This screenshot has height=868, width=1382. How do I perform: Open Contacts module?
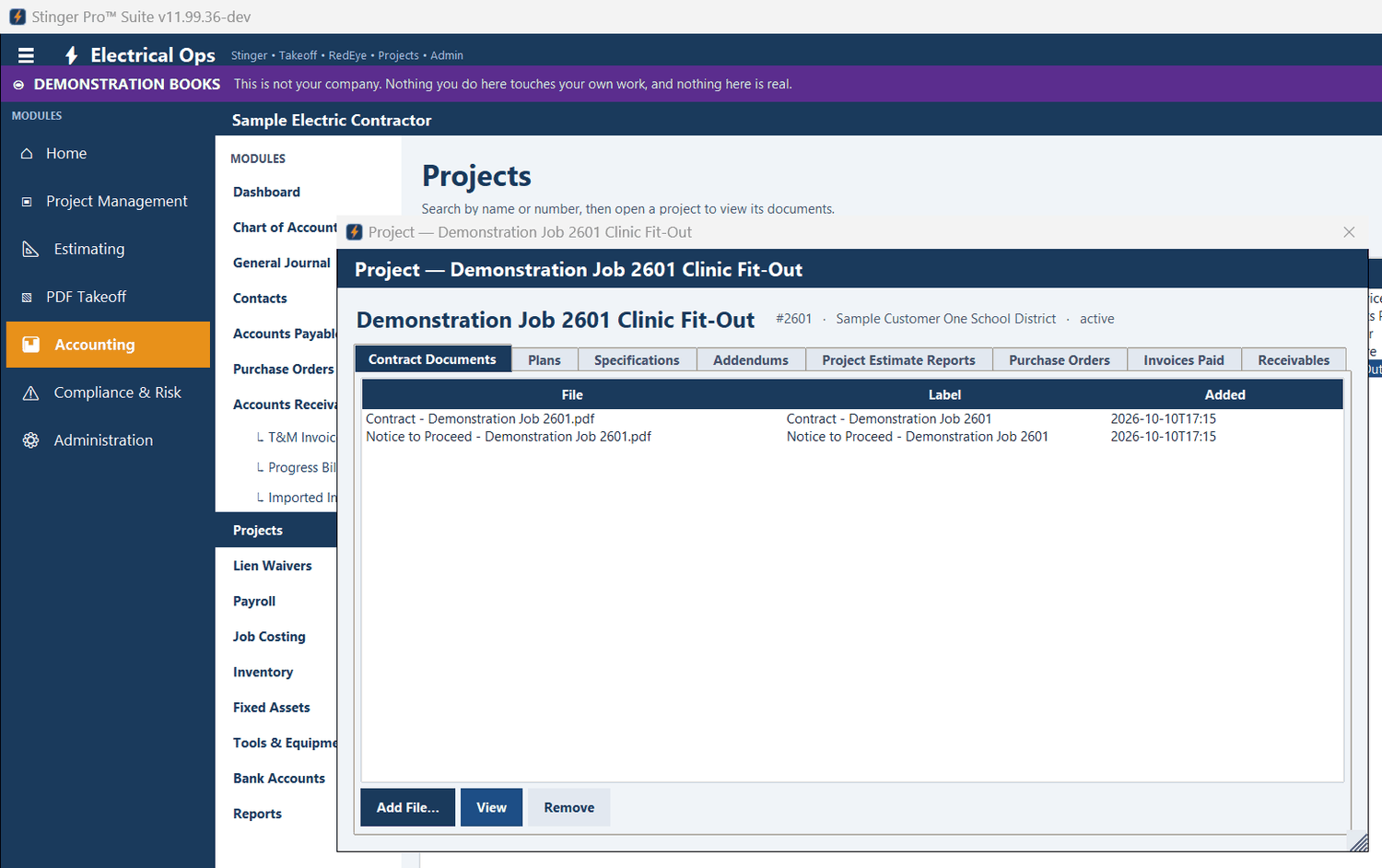[260, 299]
